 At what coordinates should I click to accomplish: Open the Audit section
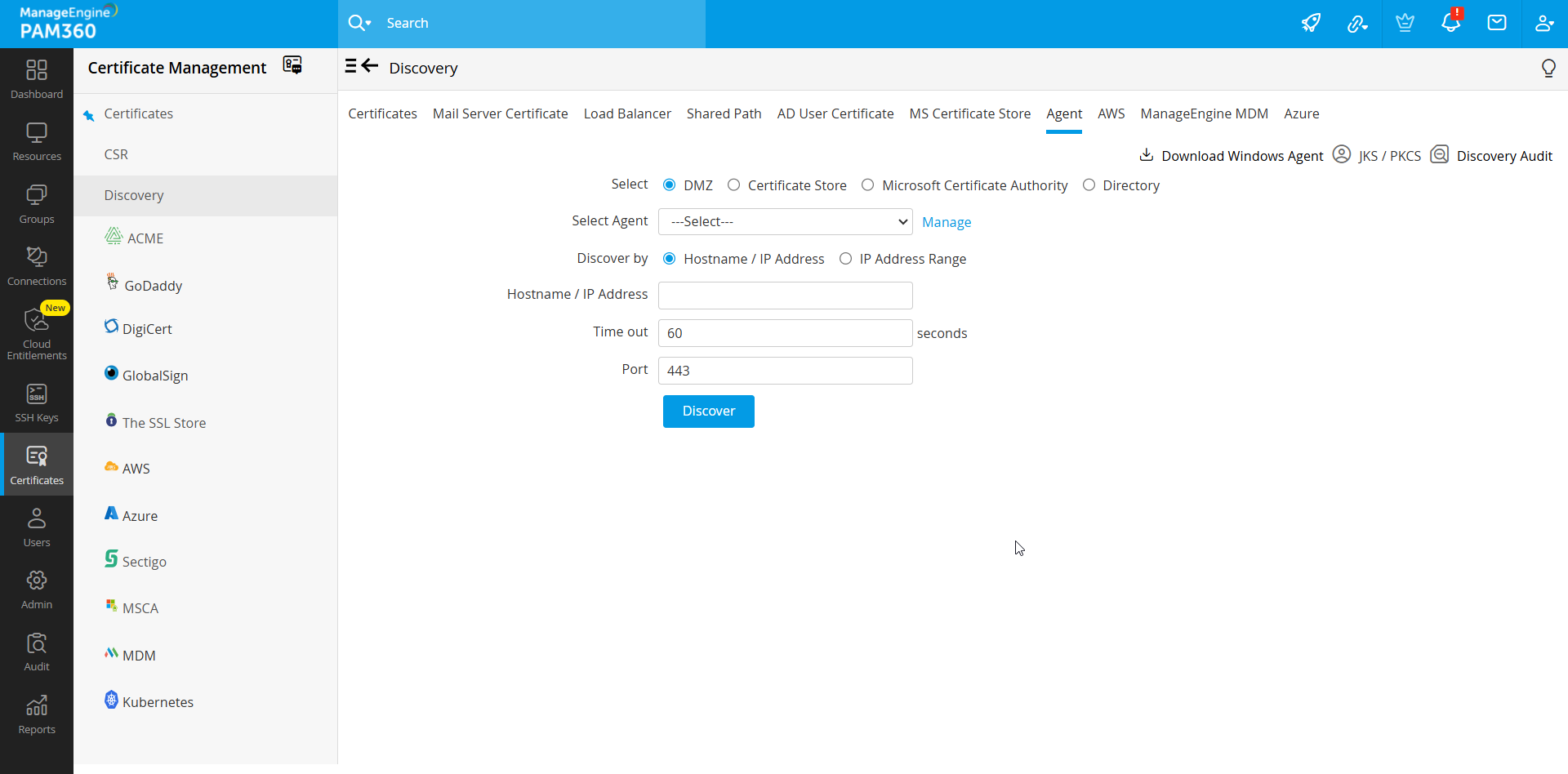pos(37,652)
